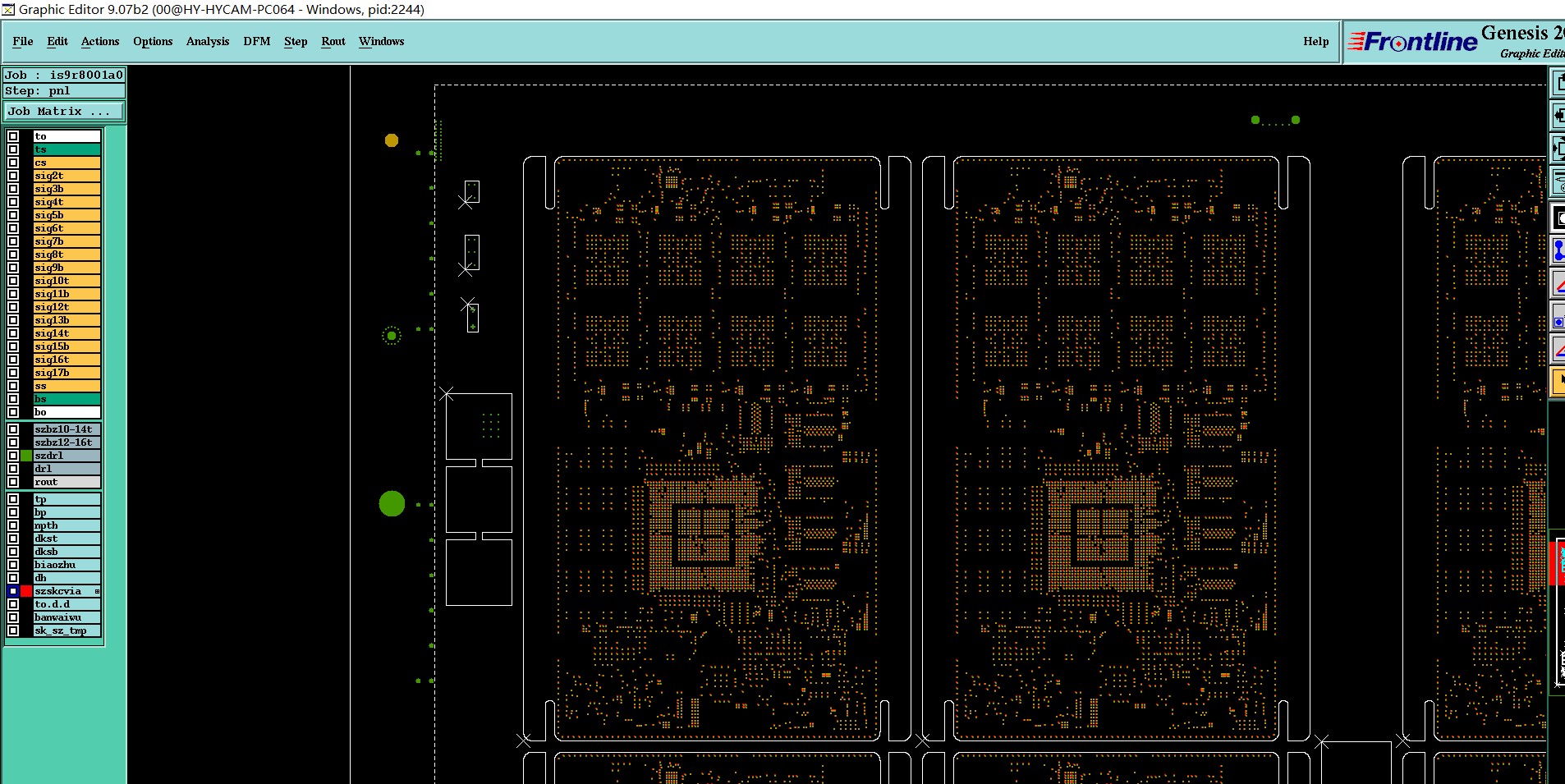This screenshot has height=784, width=1565.
Task: Select the sig5b layer name
Action: 67,215
